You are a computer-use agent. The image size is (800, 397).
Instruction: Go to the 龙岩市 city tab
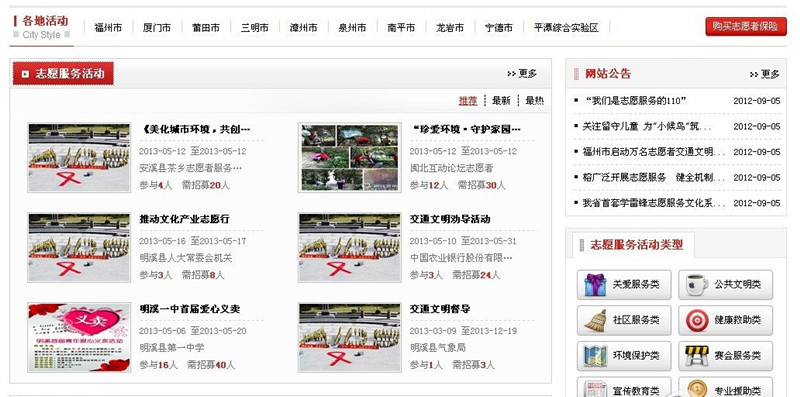[450, 28]
